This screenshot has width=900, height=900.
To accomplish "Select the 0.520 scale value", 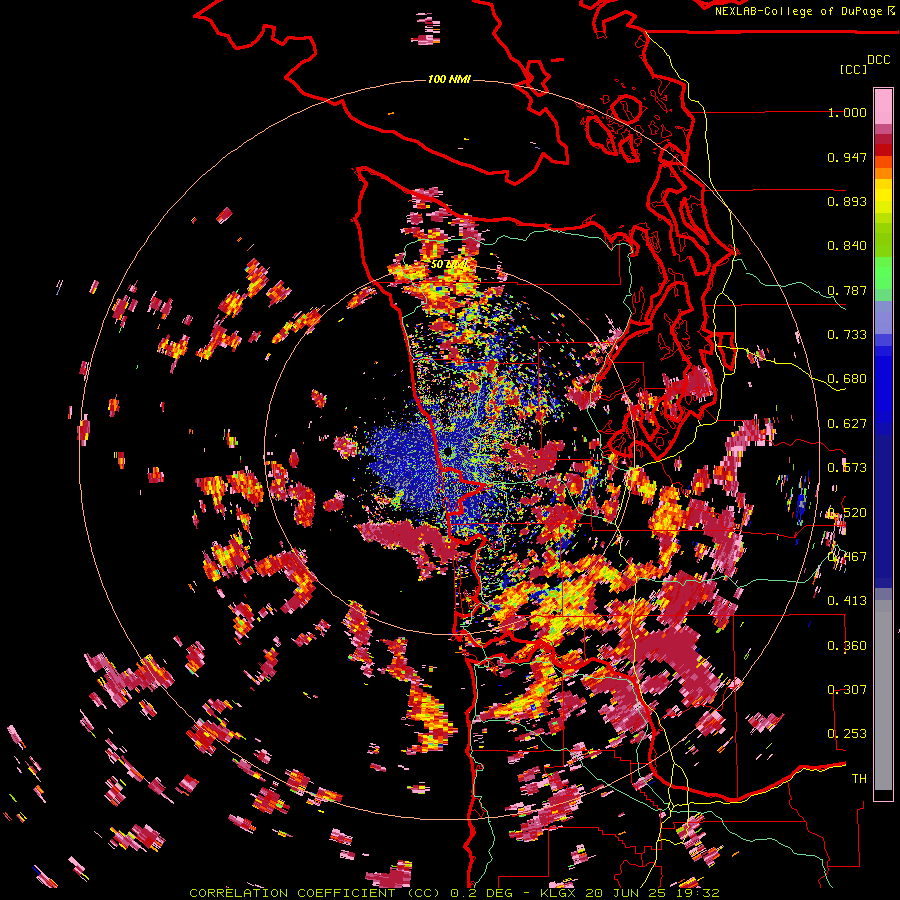I will coord(847,512).
